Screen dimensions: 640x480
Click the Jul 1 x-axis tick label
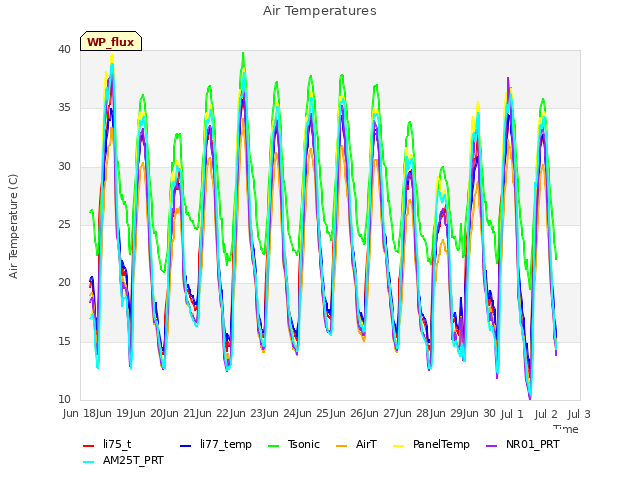[x=512, y=414]
